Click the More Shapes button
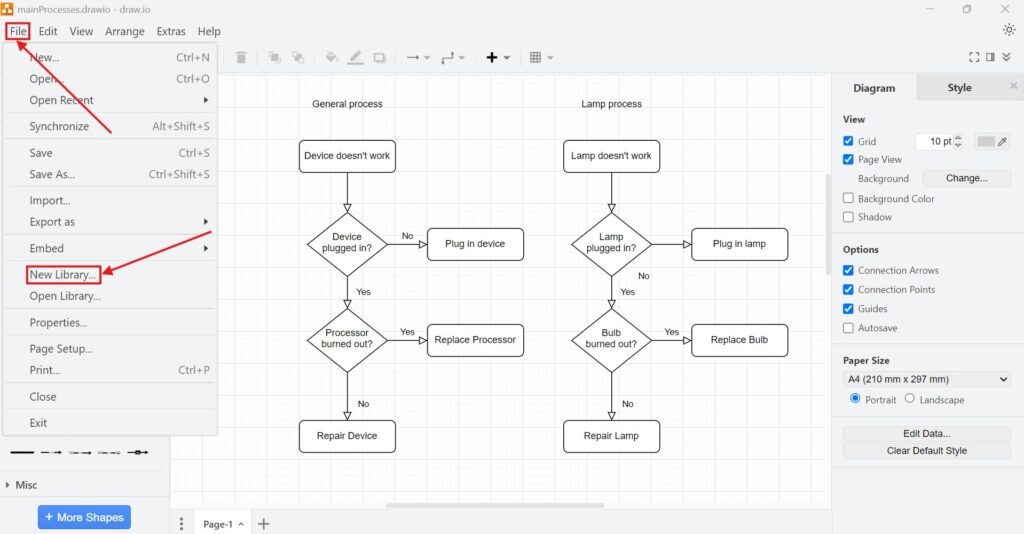The image size is (1024, 534). 84,517
